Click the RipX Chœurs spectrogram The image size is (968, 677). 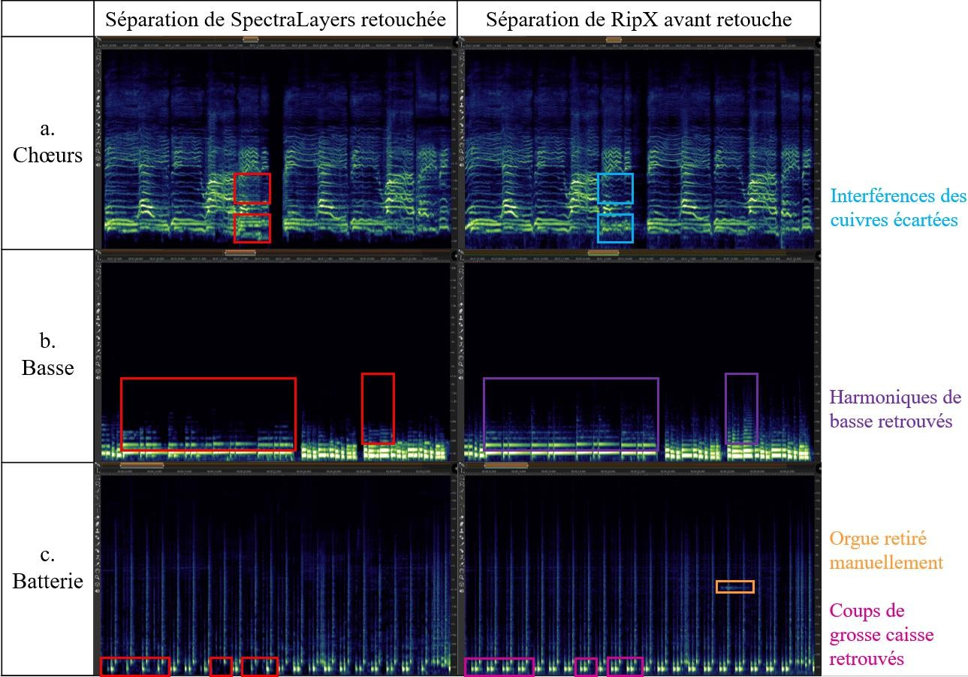(640, 147)
